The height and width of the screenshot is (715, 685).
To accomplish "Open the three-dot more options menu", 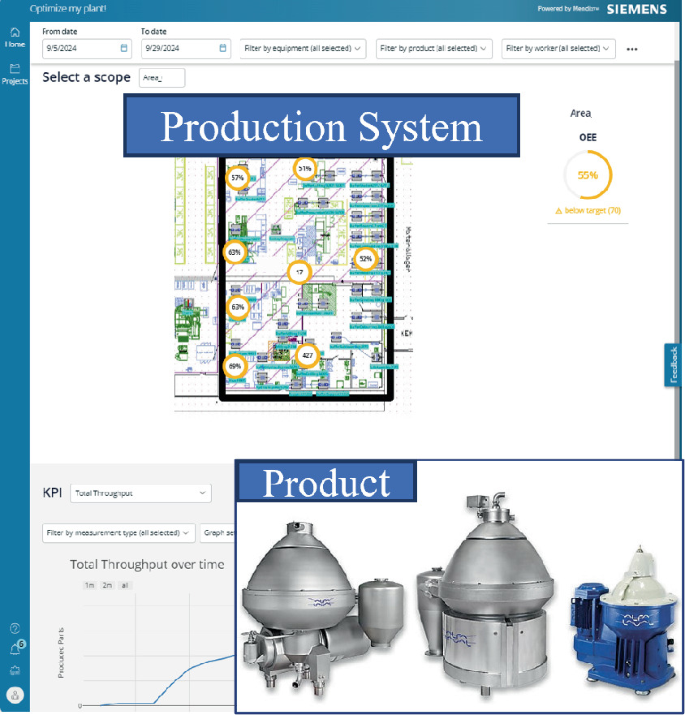I will pos(632,49).
